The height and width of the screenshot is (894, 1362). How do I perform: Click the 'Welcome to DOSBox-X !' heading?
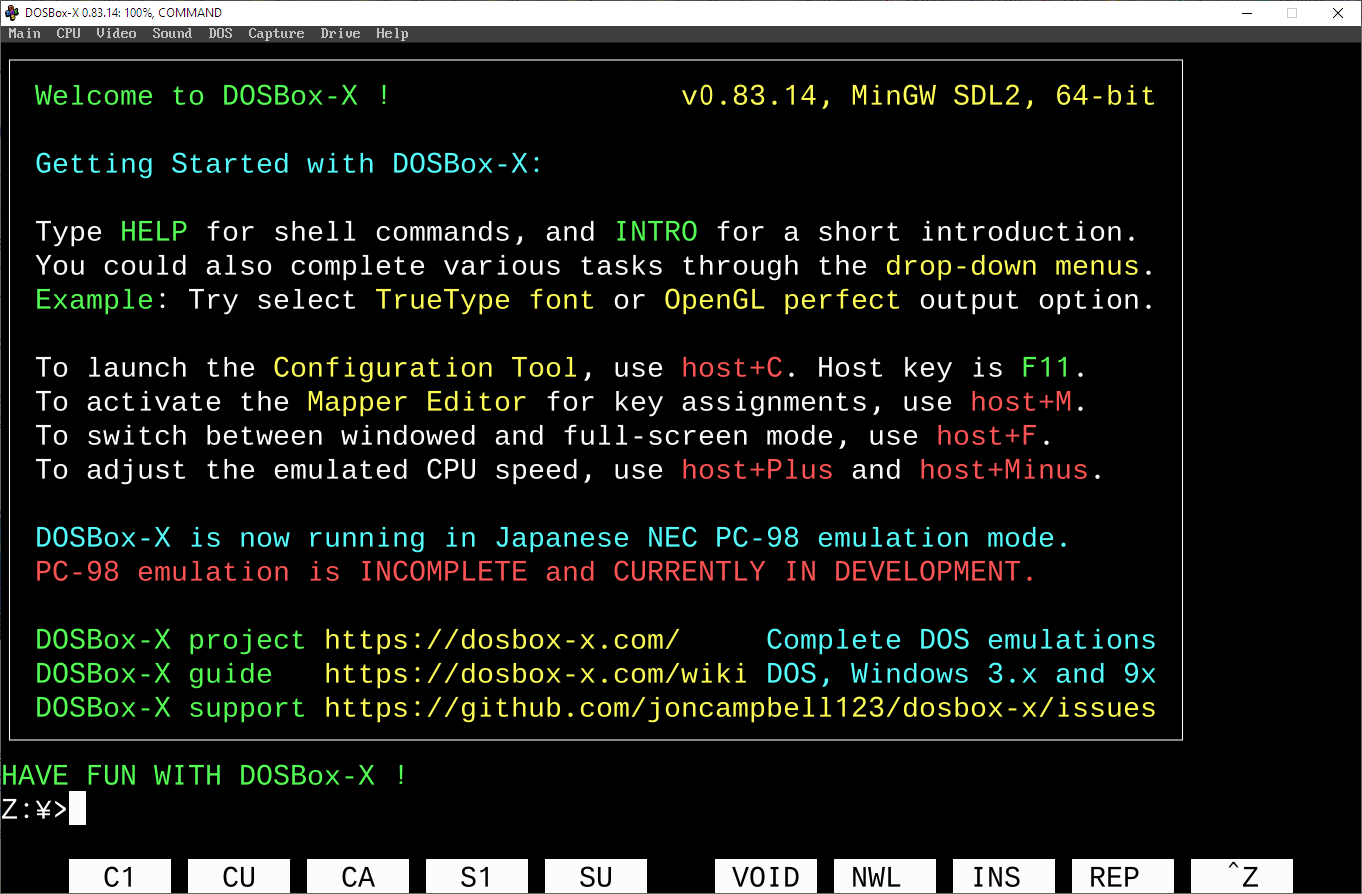tap(213, 96)
